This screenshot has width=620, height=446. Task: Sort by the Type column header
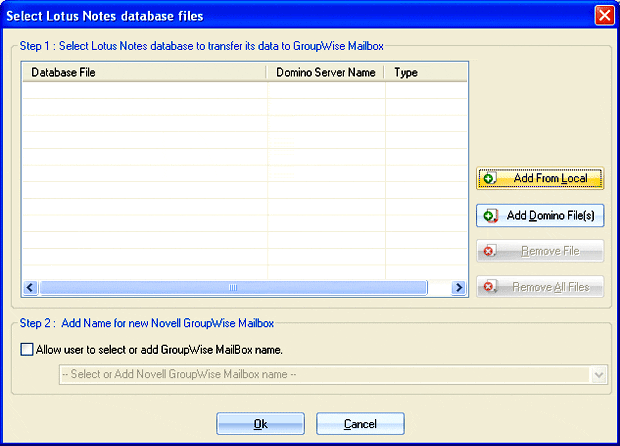pyautogui.click(x=426, y=72)
